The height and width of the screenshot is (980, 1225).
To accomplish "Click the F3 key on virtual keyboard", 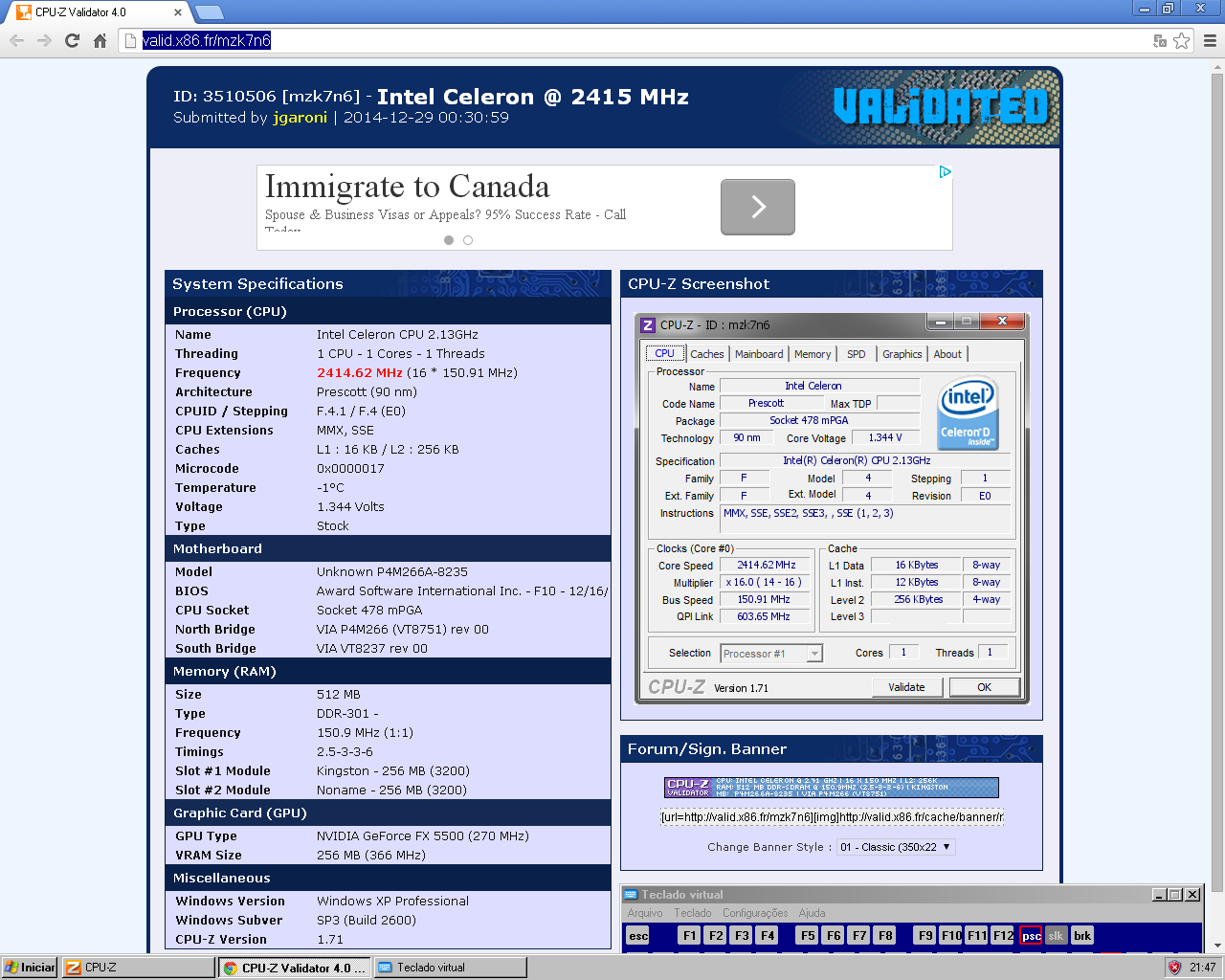I will tap(742, 936).
